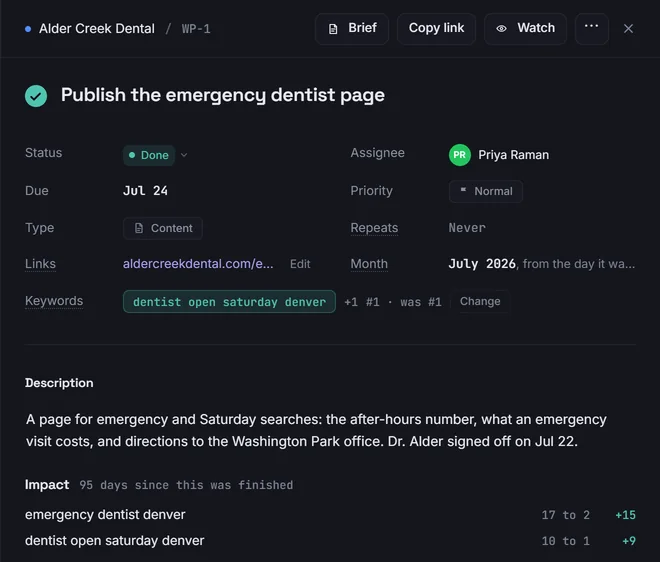Viewport: 660px width, 562px height.
Task: Edit the task links
Action: click(x=300, y=264)
